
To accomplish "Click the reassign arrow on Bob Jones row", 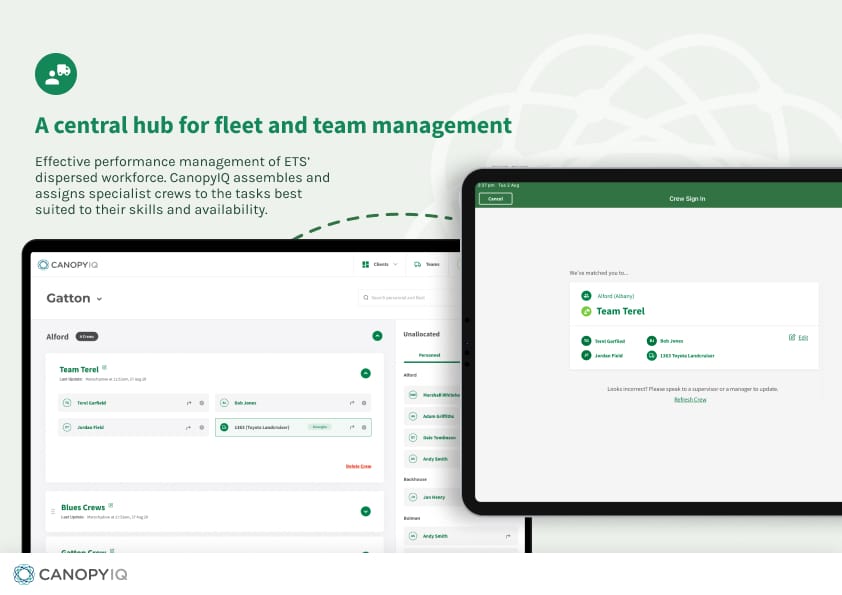I will pos(352,403).
